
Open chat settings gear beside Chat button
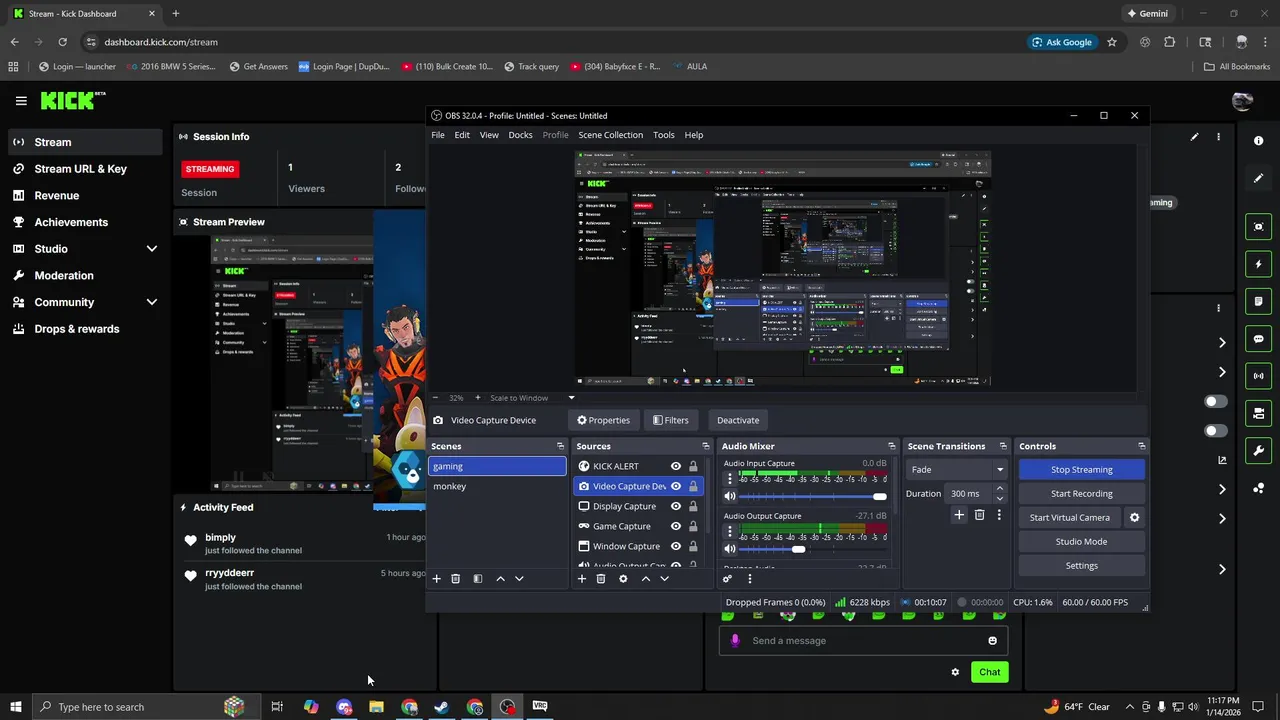coord(955,672)
